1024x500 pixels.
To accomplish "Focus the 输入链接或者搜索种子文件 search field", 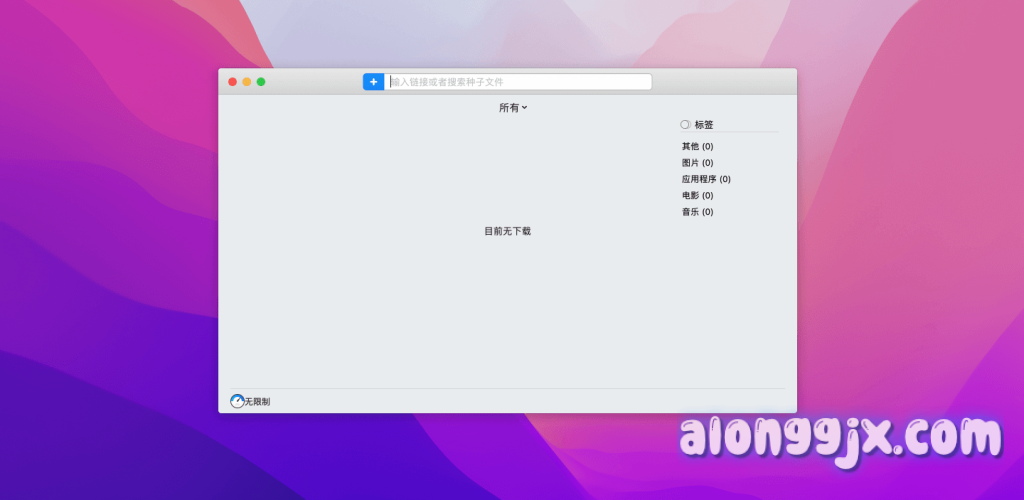I will point(518,82).
